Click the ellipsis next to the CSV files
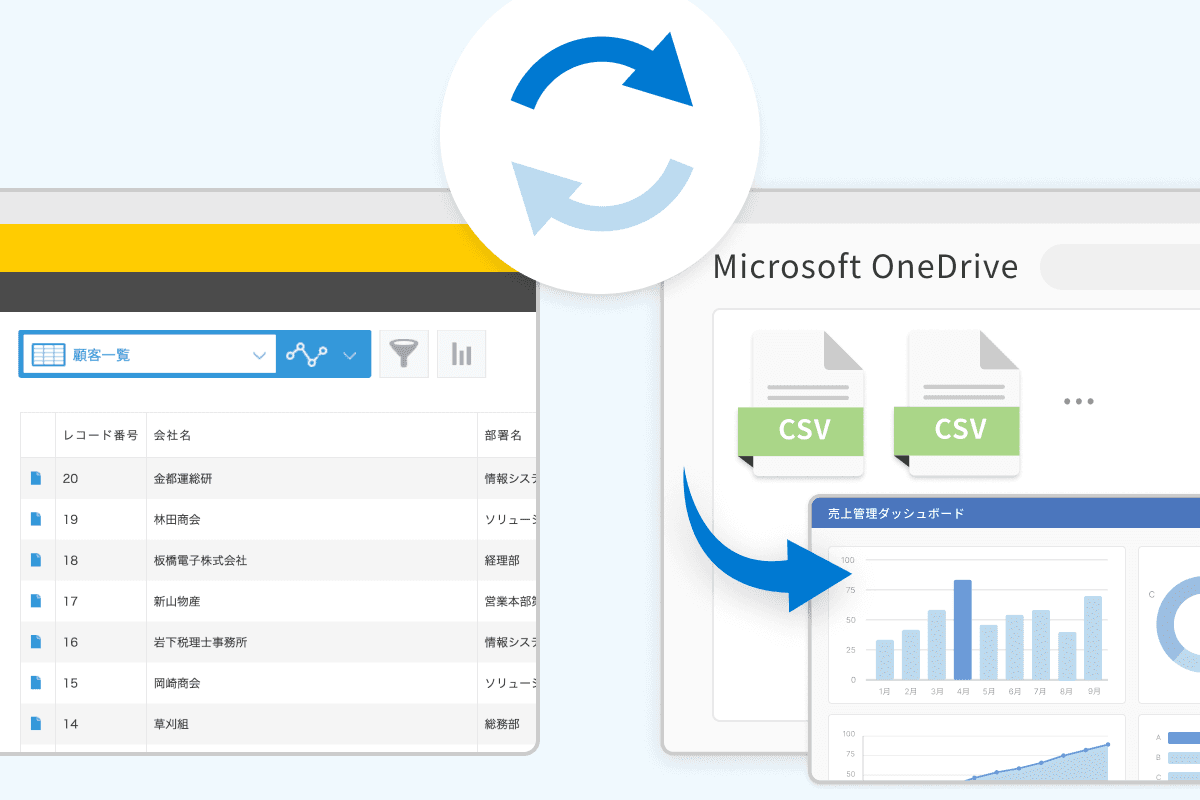 pos(1078,401)
